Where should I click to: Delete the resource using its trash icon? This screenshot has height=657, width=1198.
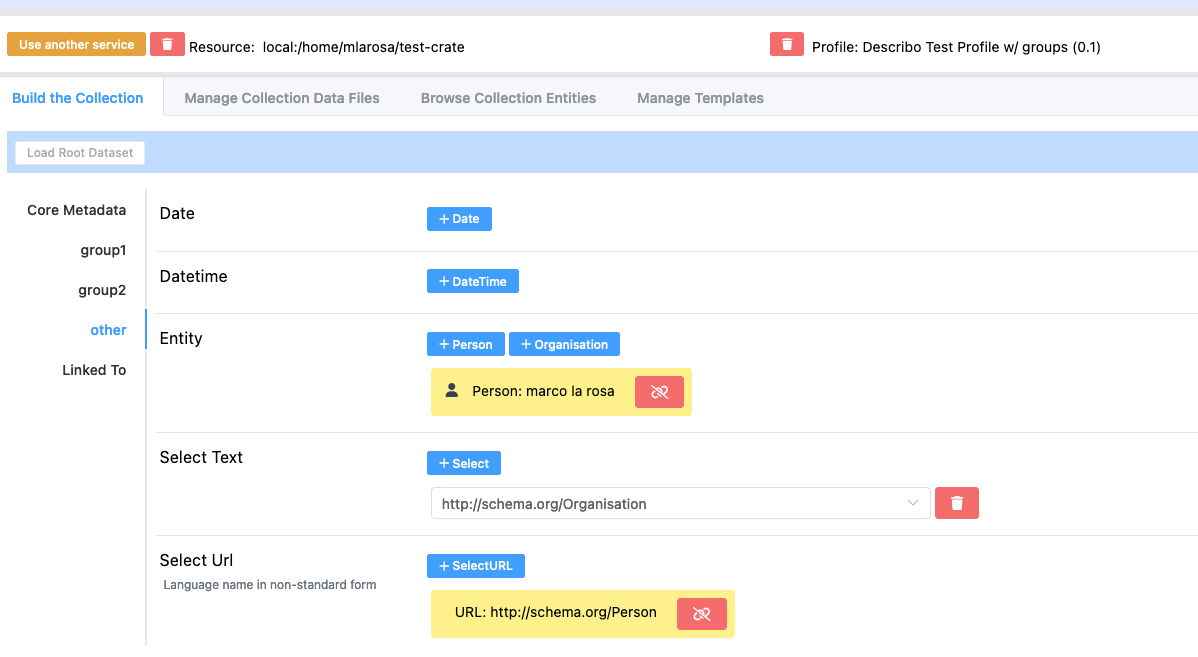tap(167, 44)
